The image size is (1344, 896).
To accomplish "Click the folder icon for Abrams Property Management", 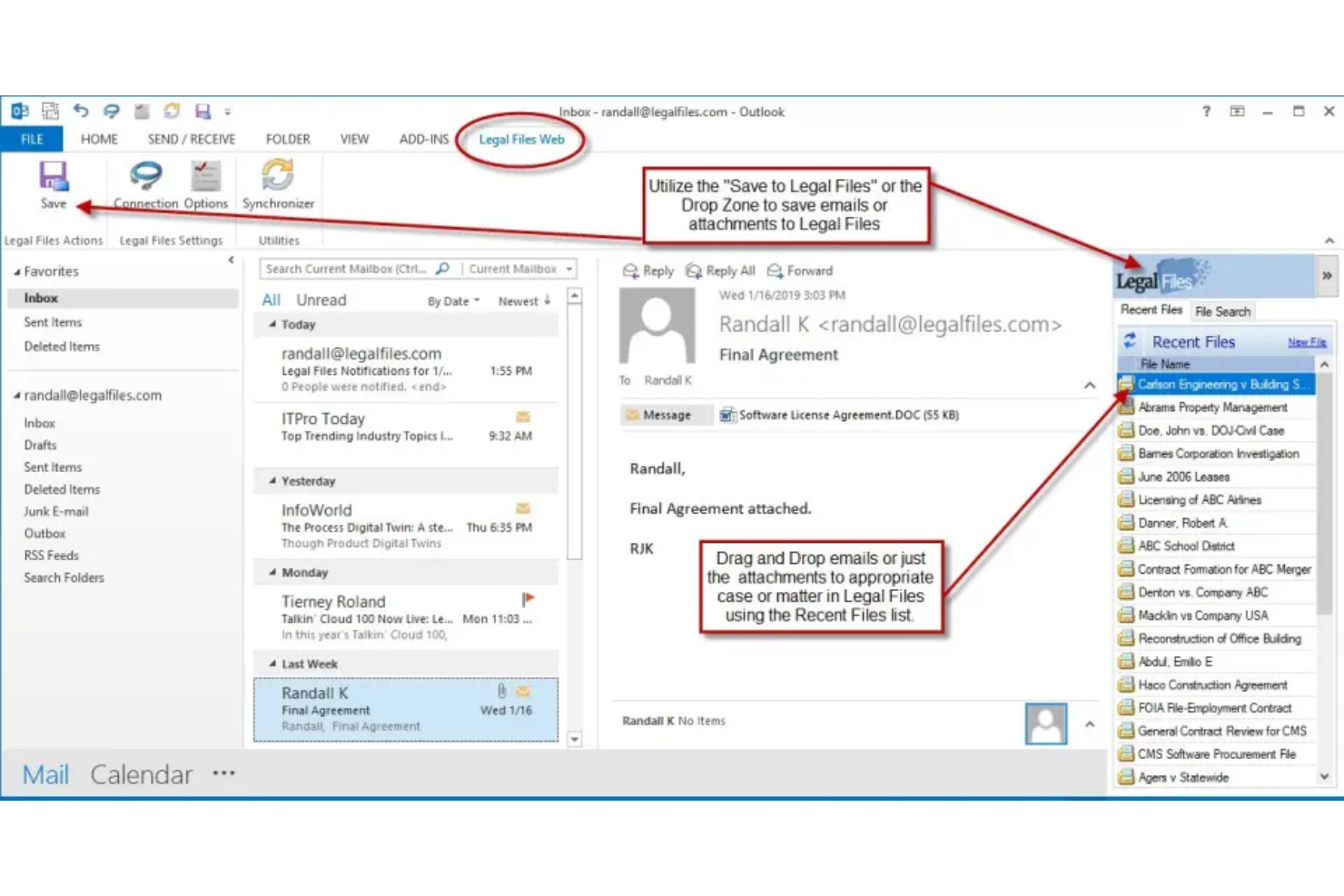I will click(x=1126, y=407).
